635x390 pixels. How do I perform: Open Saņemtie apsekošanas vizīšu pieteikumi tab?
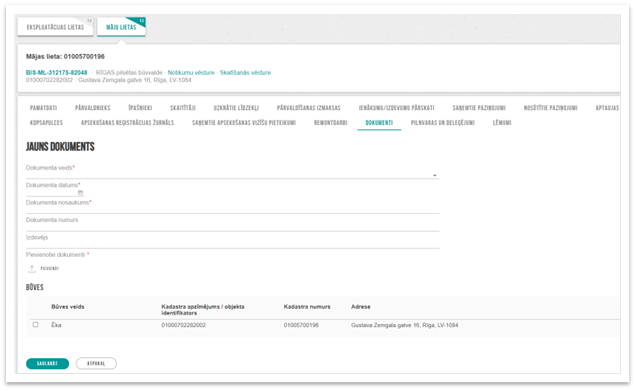[x=244, y=123]
